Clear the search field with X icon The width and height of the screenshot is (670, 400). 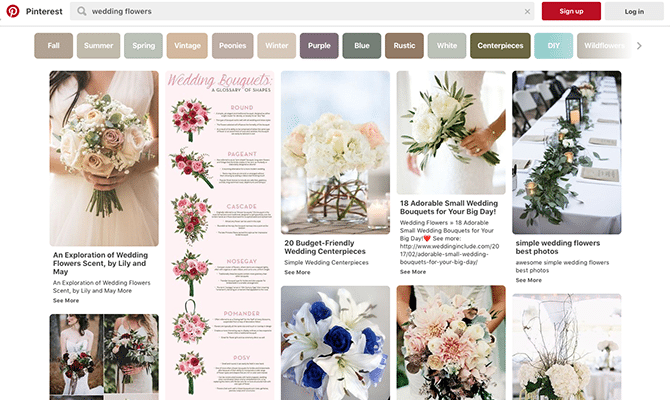[527, 12]
